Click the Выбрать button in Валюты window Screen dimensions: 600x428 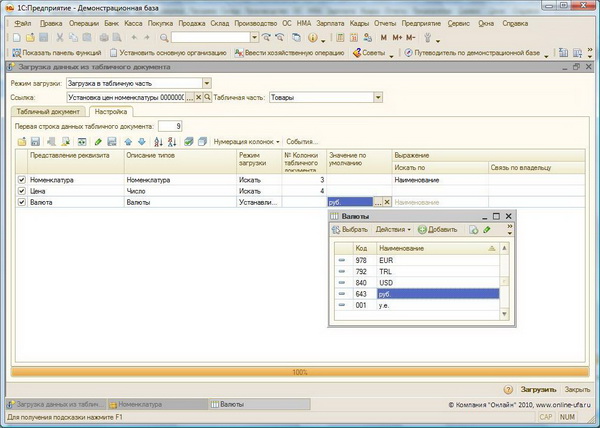pyautogui.click(x=350, y=230)
